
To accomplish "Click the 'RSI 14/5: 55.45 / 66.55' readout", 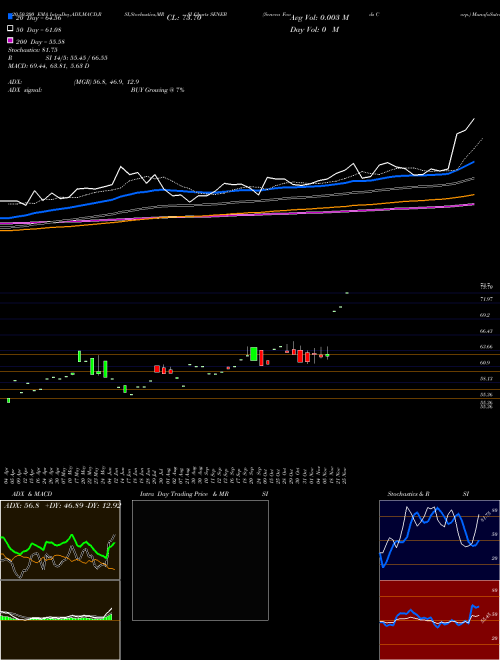I will click(x=58, y=58).
